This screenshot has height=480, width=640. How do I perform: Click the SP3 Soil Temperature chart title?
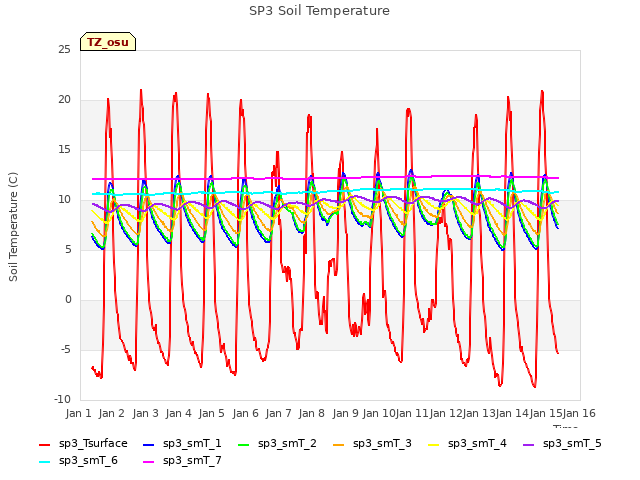pos(319,11)
